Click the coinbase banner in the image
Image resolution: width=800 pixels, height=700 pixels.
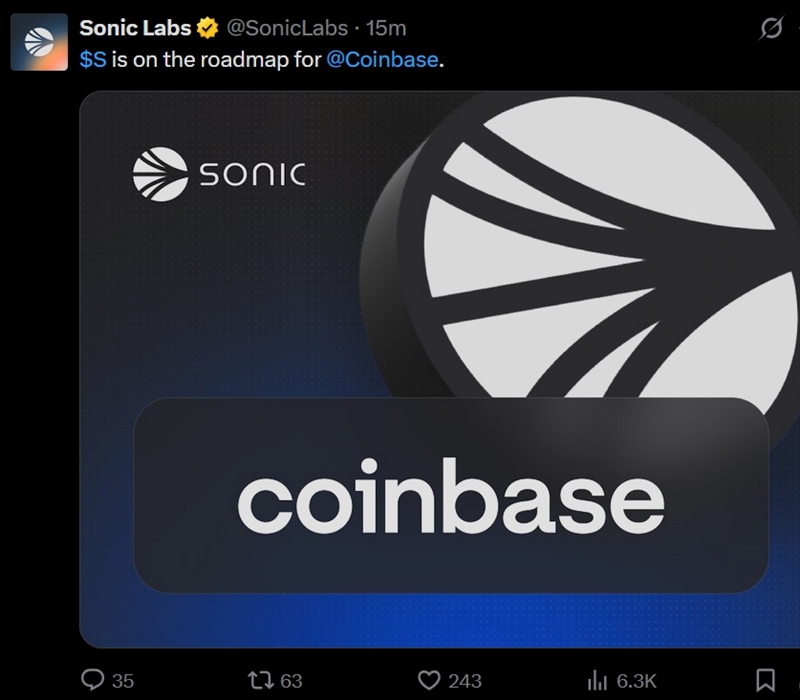pos(450,495)
